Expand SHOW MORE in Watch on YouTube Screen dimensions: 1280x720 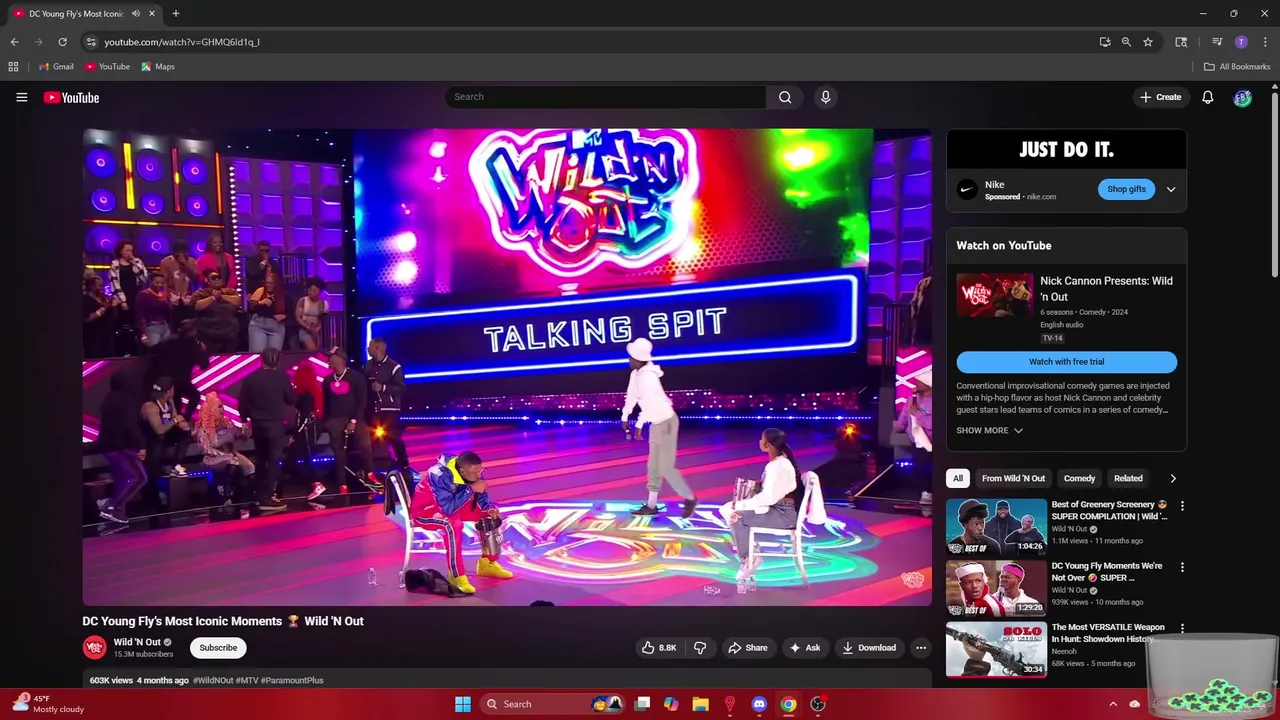(x=989, y=430)
